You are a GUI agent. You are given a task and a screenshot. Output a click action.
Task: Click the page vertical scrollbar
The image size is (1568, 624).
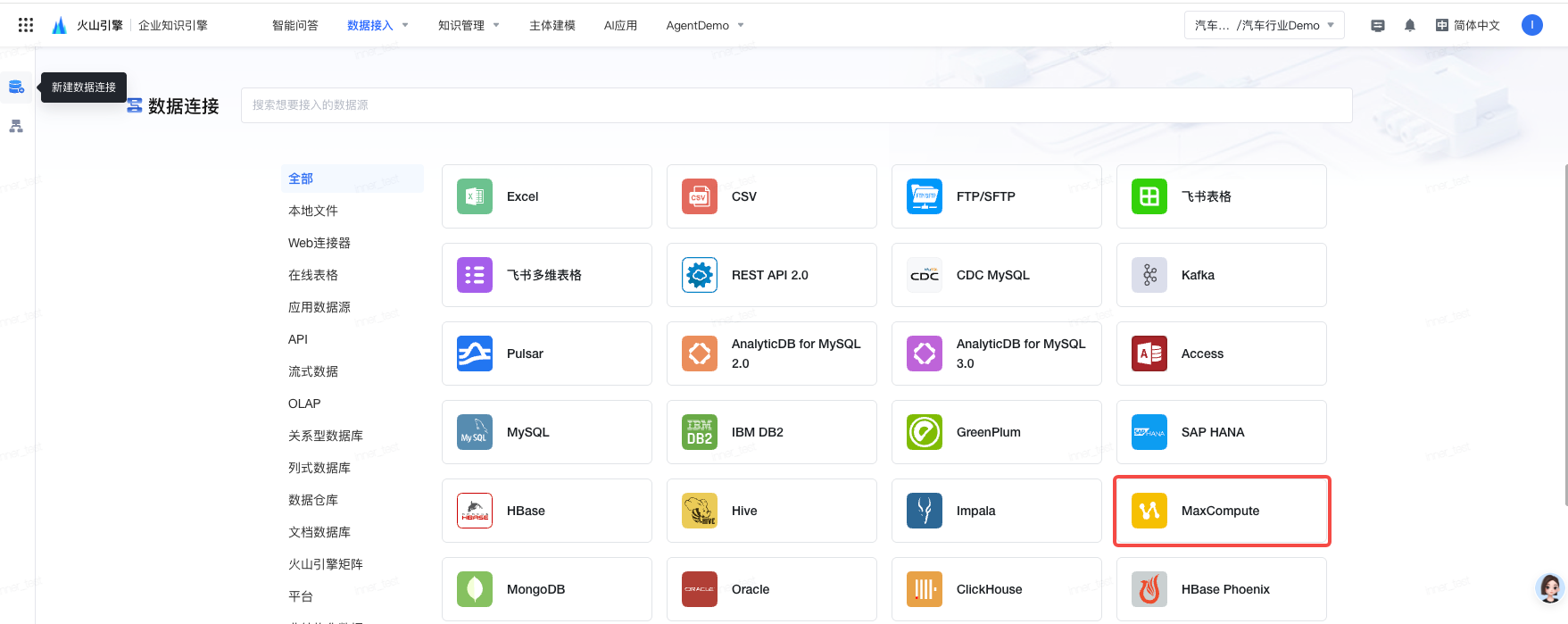1565,335
